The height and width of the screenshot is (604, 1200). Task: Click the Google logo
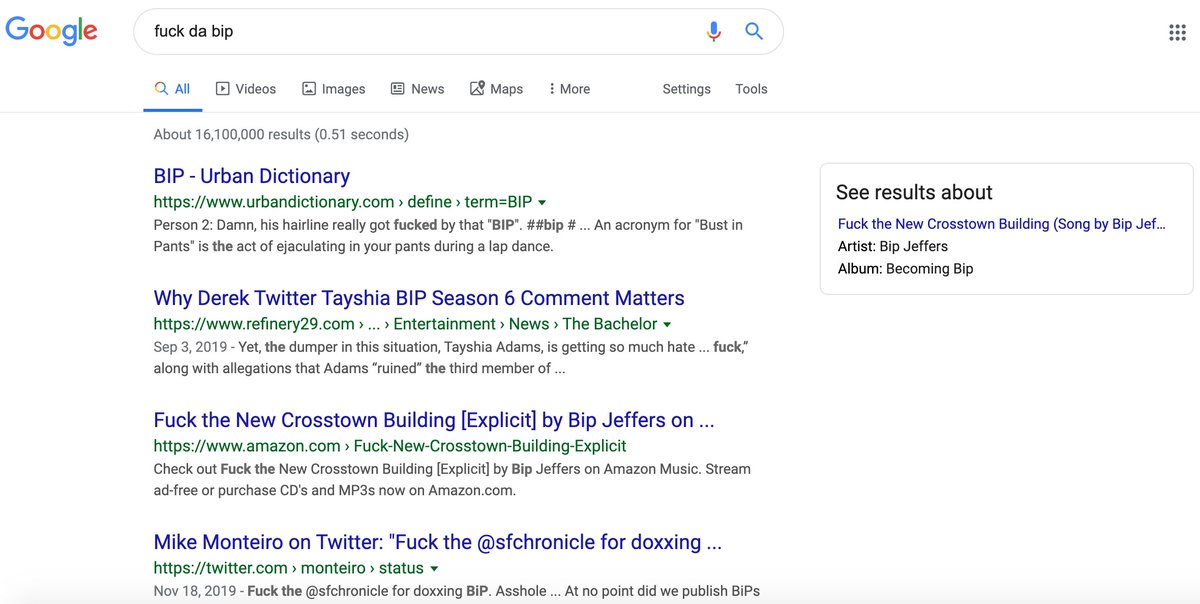click(52, 31)
